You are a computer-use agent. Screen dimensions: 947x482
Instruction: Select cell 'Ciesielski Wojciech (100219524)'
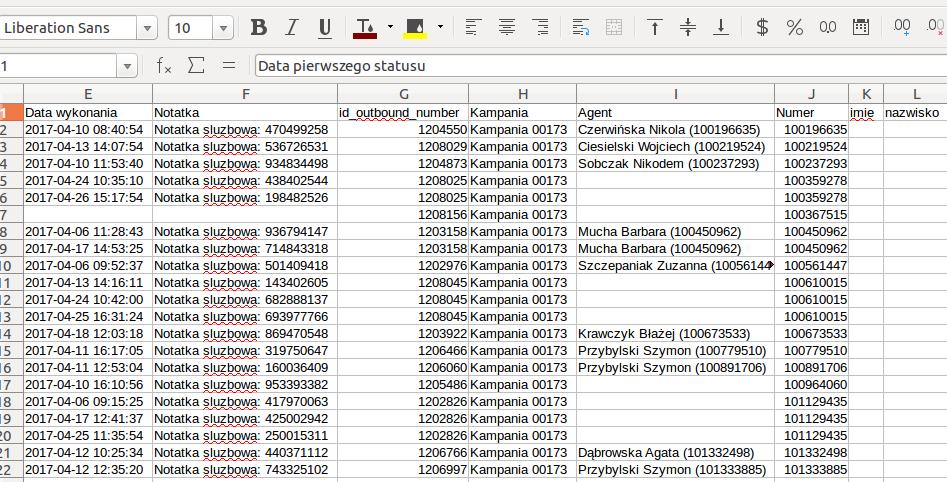[676, 147]
